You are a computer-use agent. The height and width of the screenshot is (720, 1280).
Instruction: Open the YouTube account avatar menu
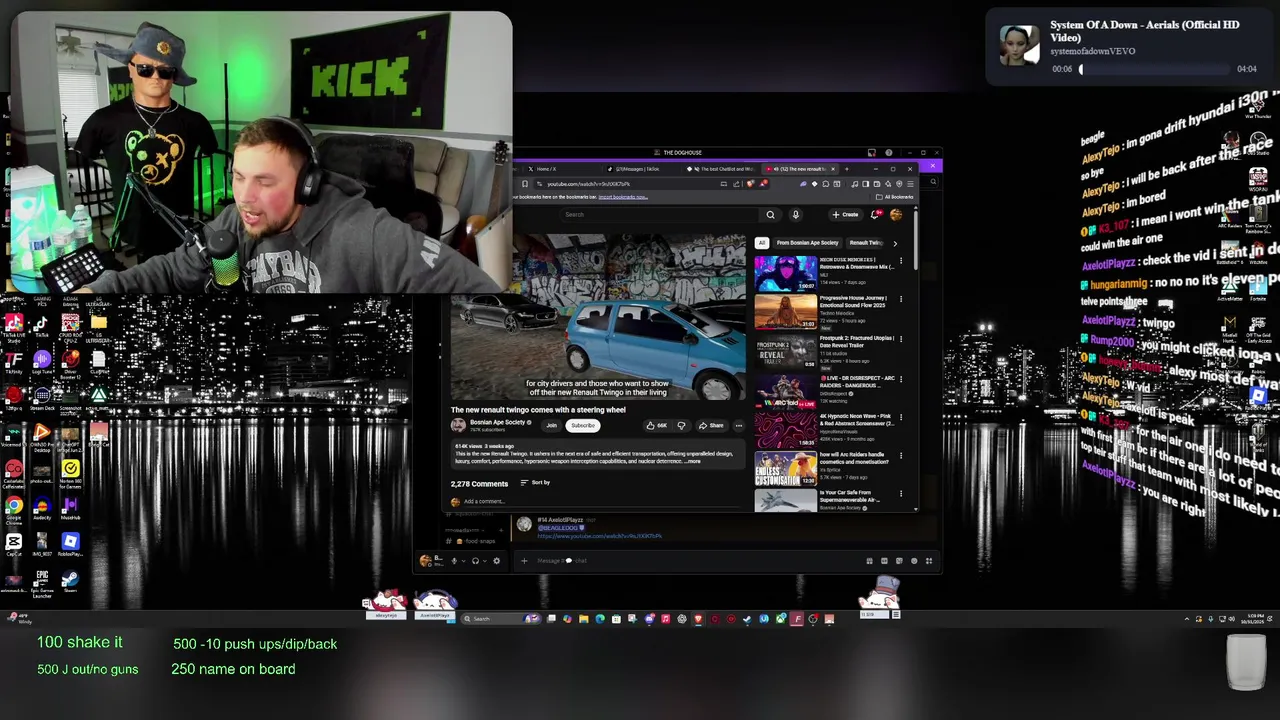pyautogui.click(x=896, y=215)
